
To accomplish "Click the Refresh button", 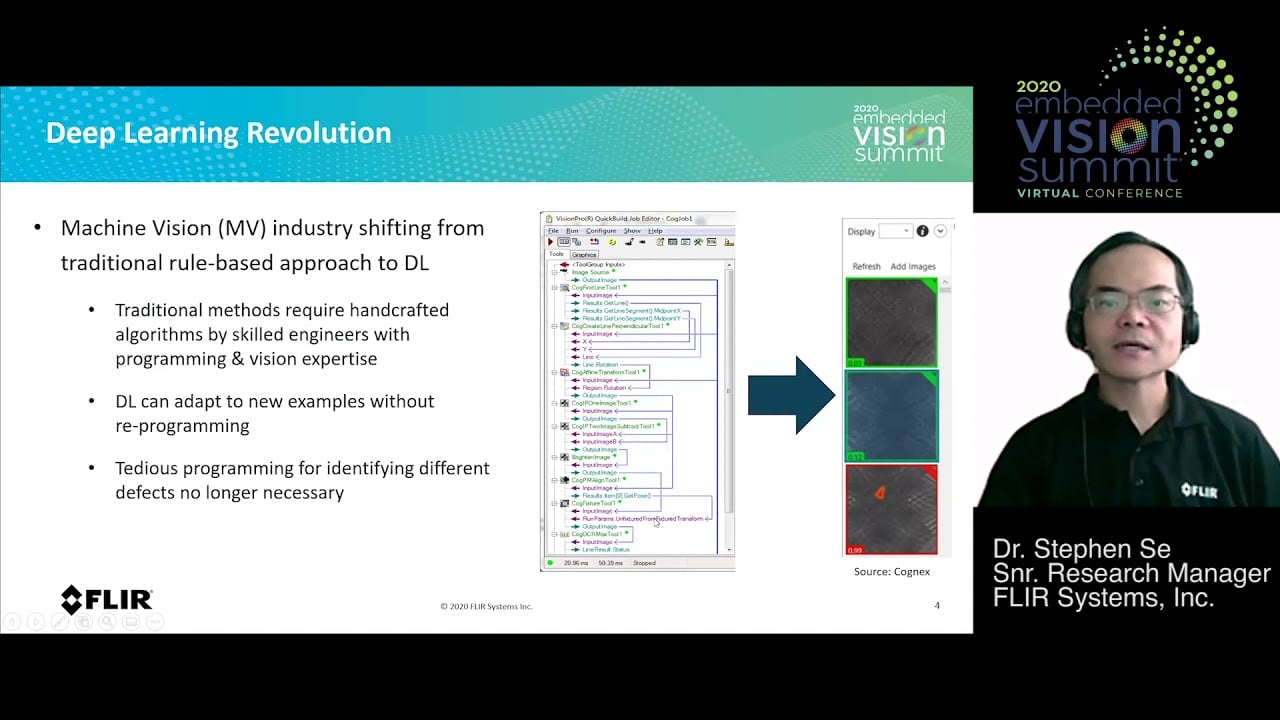I will click(x=866, y=266).
